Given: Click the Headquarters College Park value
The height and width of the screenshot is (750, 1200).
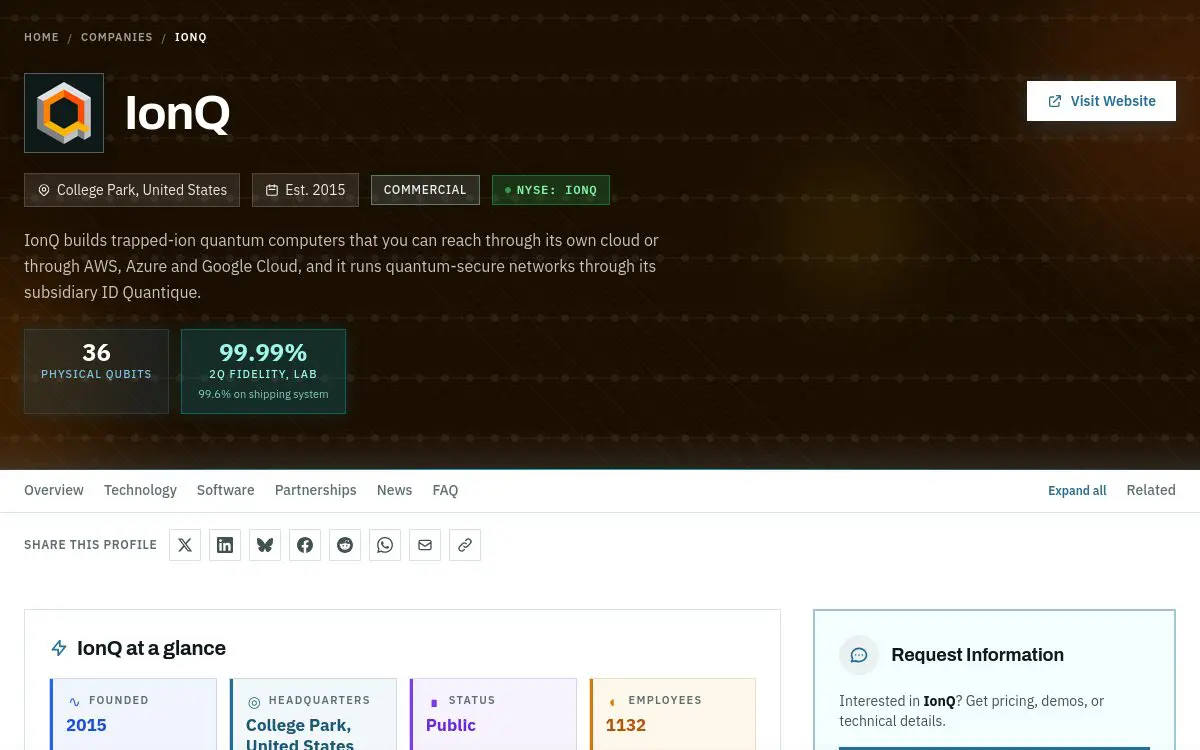Looking at the screenshot, I should (300, 734).
